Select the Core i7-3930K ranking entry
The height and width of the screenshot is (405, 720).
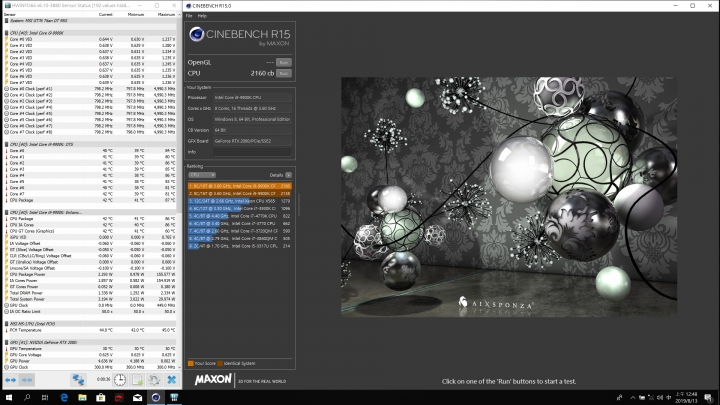(x=239, y=208)
